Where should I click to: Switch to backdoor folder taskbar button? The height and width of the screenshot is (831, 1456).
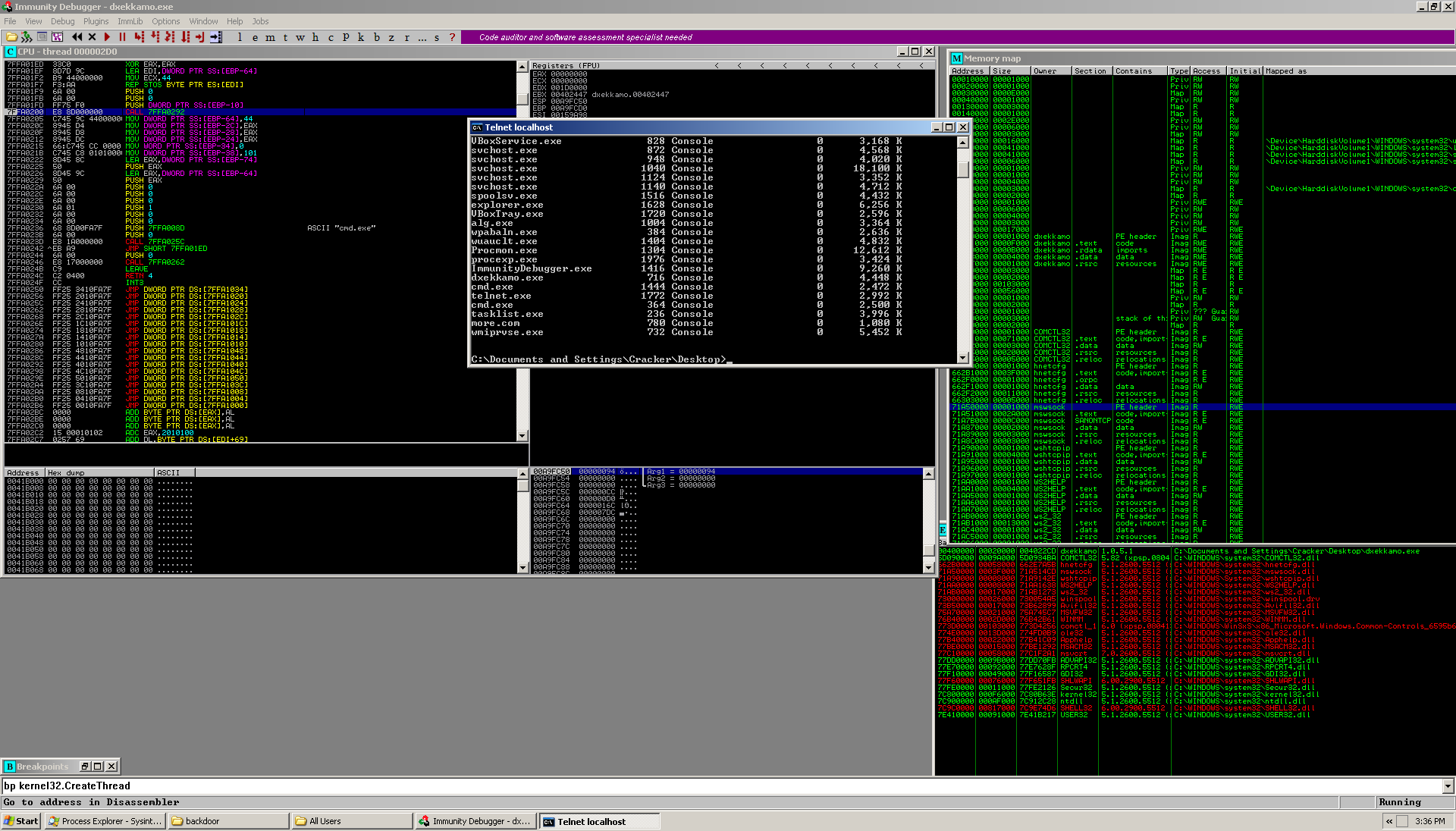(228, 821)
